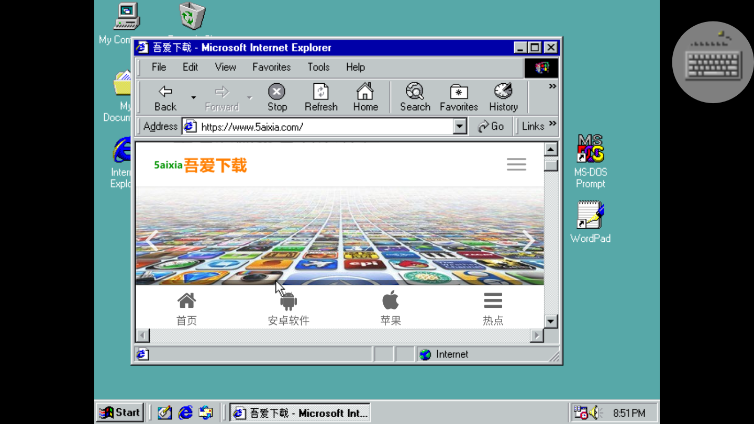Screen dimensions: 754x424
Task: Show next banner slide arrow
Action: click(528, 240)
